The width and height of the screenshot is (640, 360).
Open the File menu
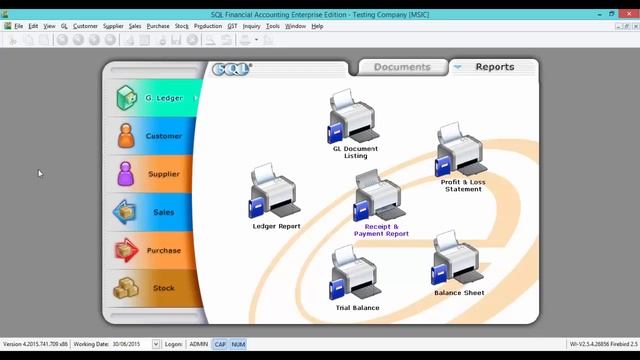click(x=19, y=26)
